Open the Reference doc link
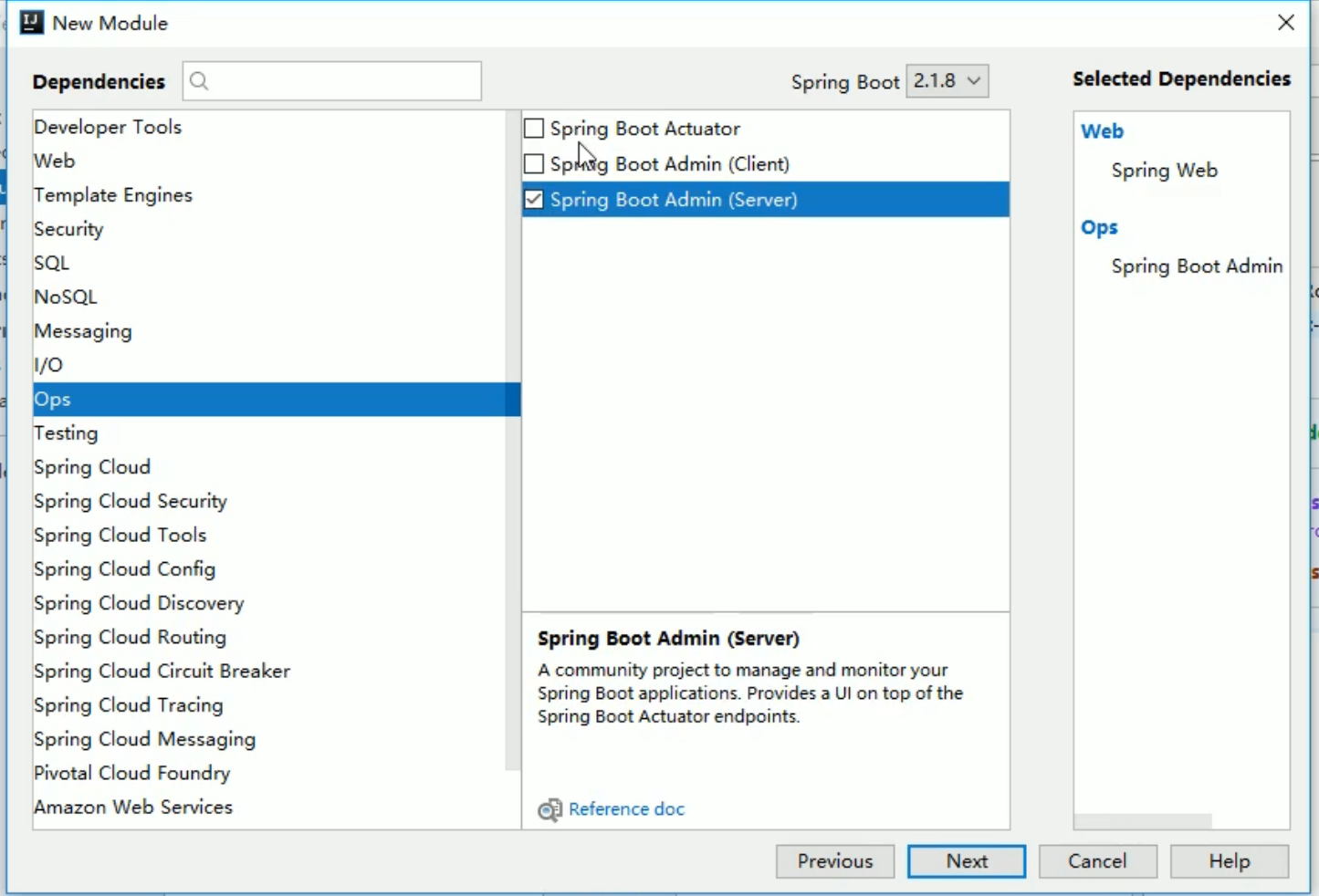The image size is (1319, 896). [x=626, y=809]
